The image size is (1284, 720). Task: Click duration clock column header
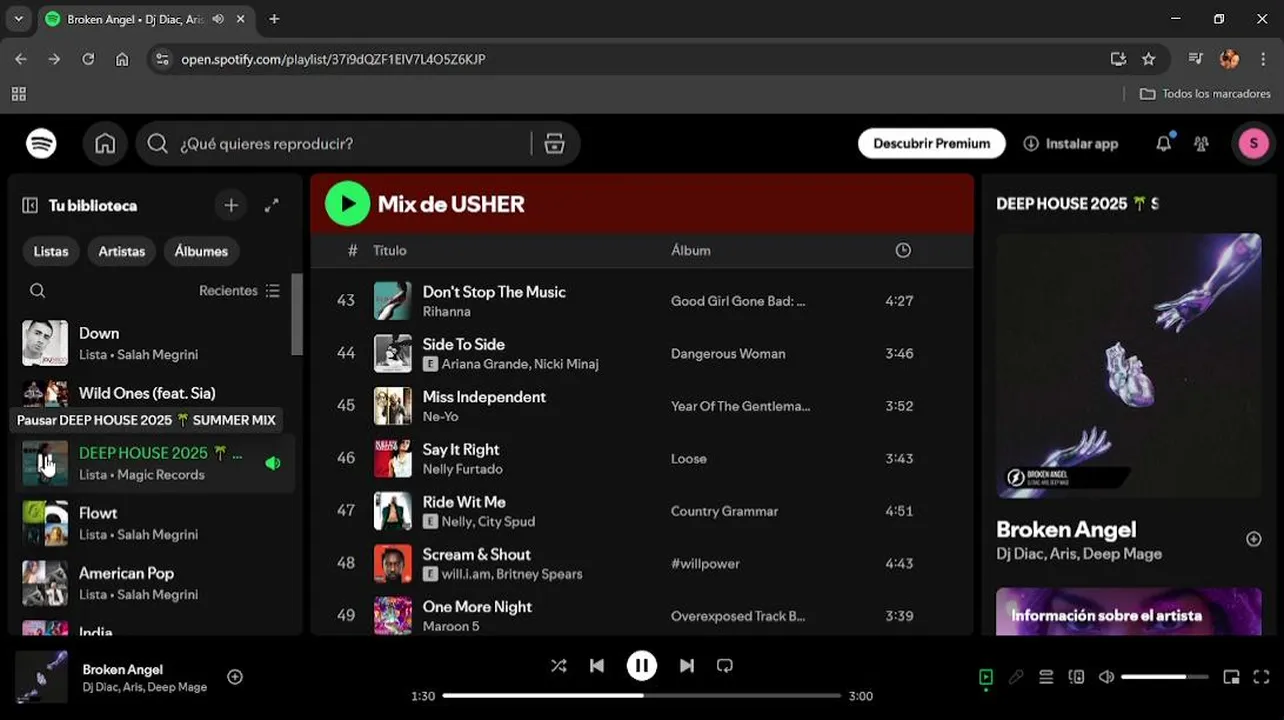pos(903,250)
